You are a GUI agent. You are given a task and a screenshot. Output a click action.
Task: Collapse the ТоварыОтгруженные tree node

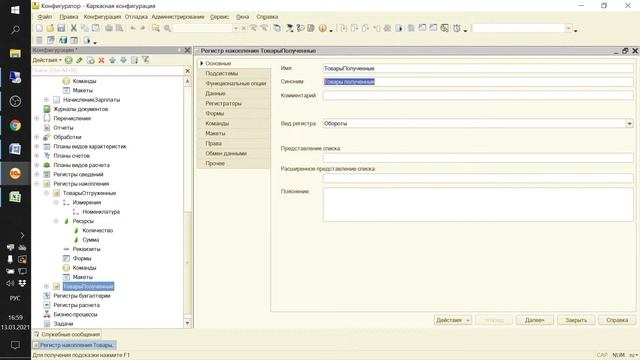pyautogui.click(x=47, y=193)
